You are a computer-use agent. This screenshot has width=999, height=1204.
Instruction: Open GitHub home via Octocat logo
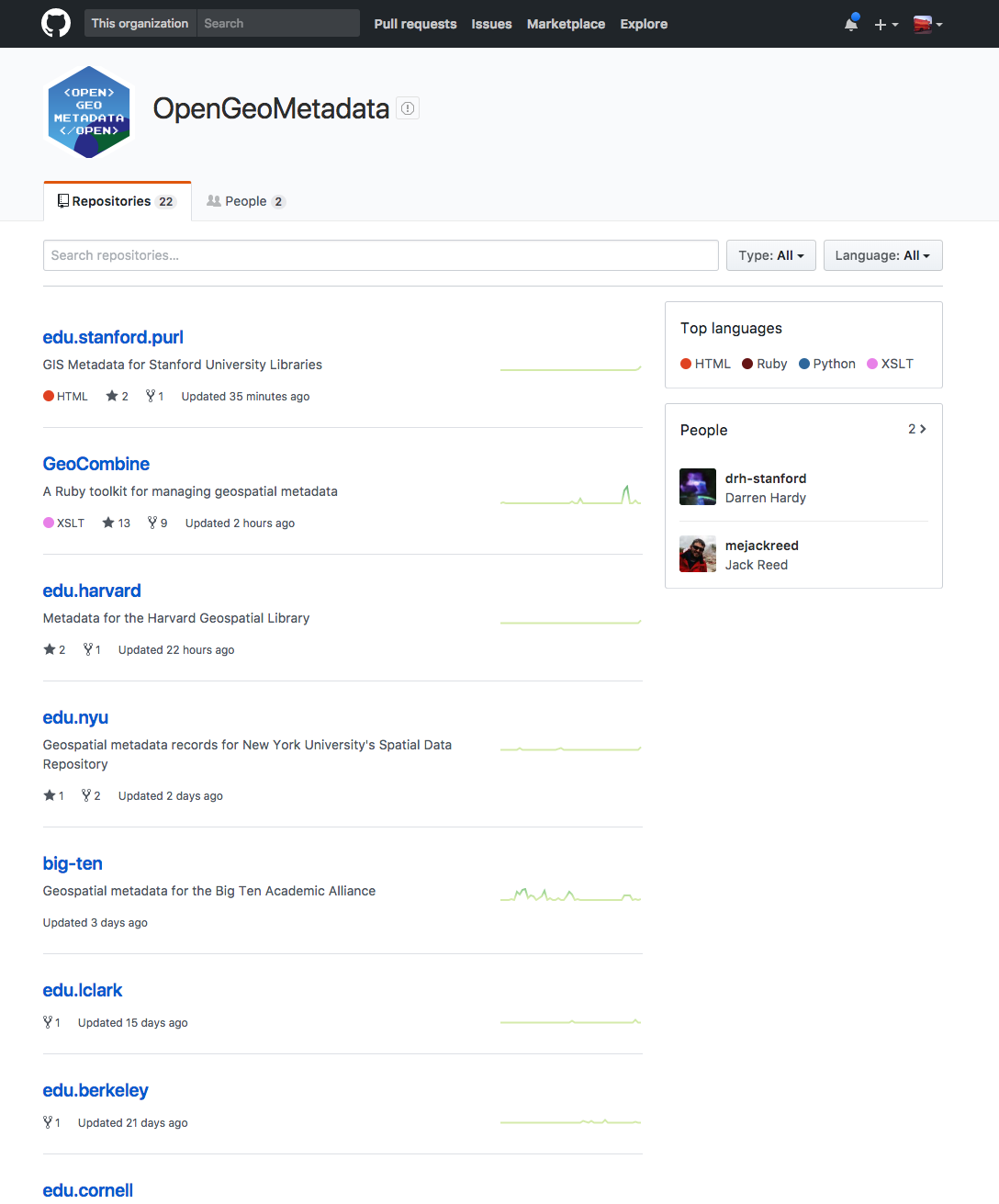pos(56,23)
